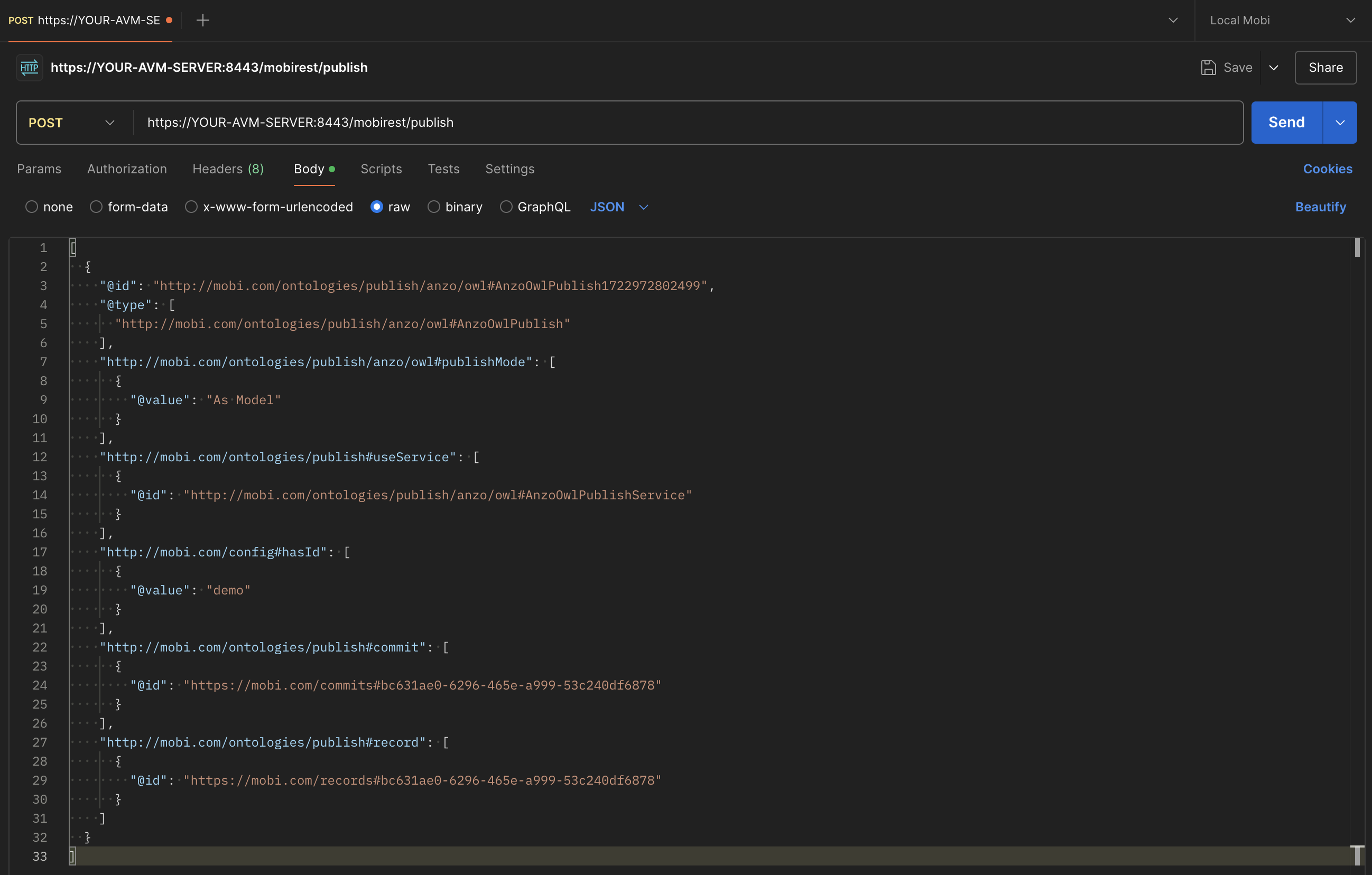Click the AnzoOwlPublishService URL on line 14

coord(438,495)
